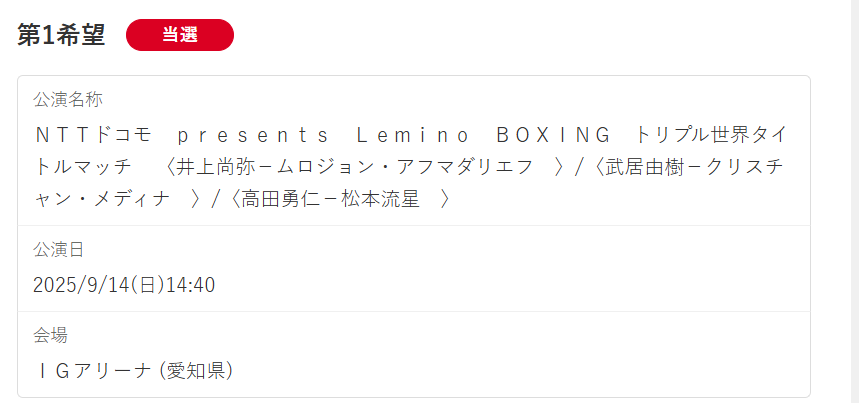
Task: Click the red 当選 status badge
Action: (x=180, y=34)
